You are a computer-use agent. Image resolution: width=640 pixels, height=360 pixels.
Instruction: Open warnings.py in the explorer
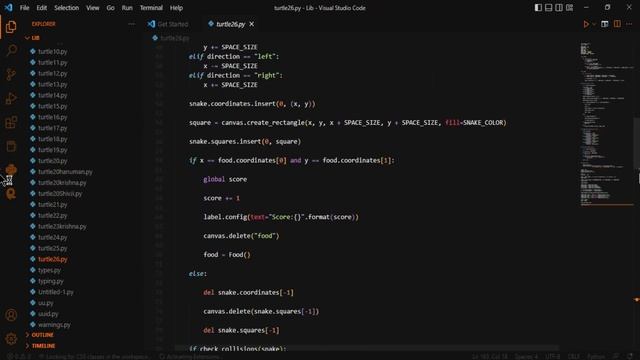(54, 325)
